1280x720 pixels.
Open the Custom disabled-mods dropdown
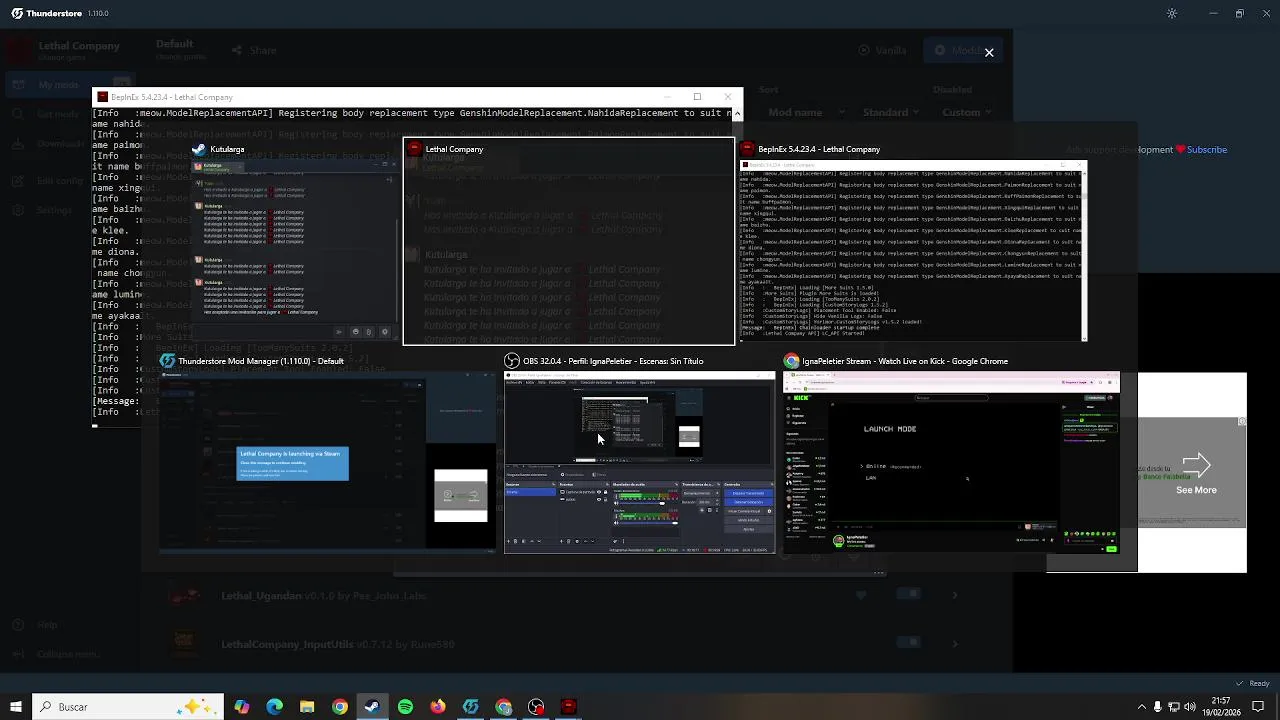(x=968, y=112)
